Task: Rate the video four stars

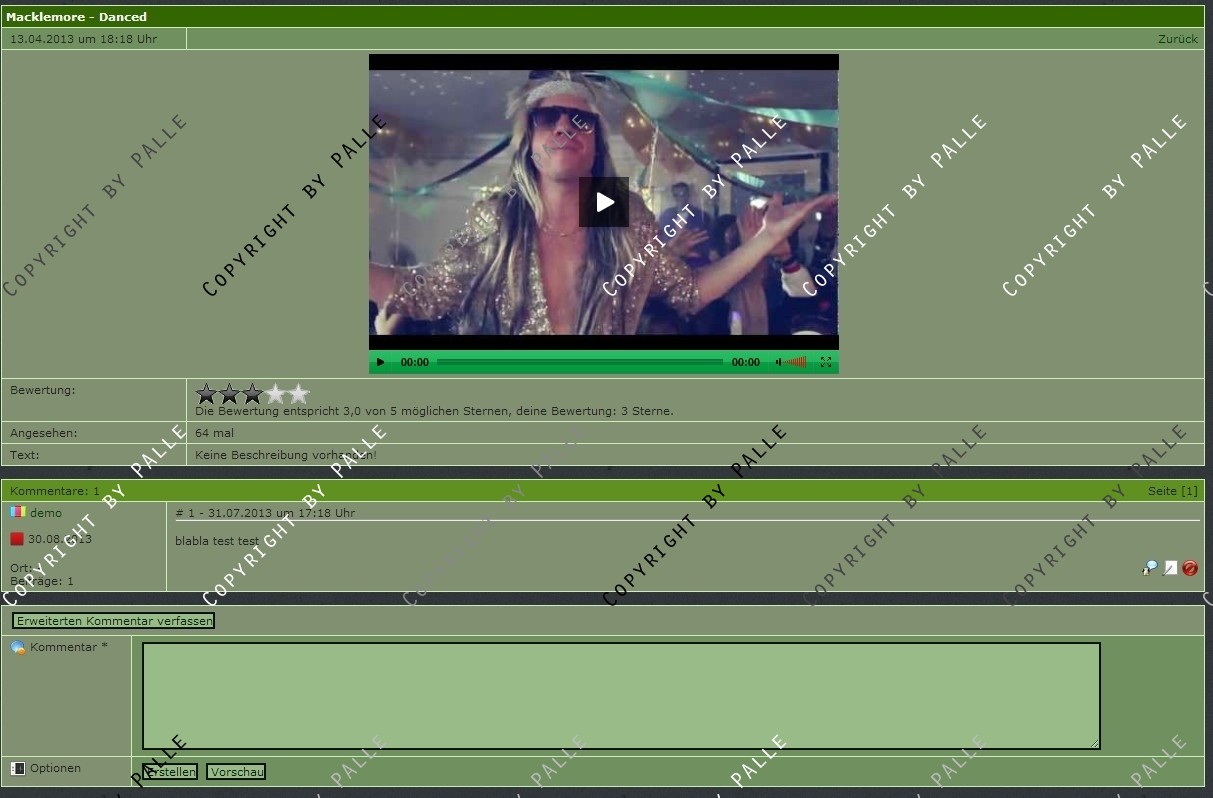Action: tap(276, 394)
